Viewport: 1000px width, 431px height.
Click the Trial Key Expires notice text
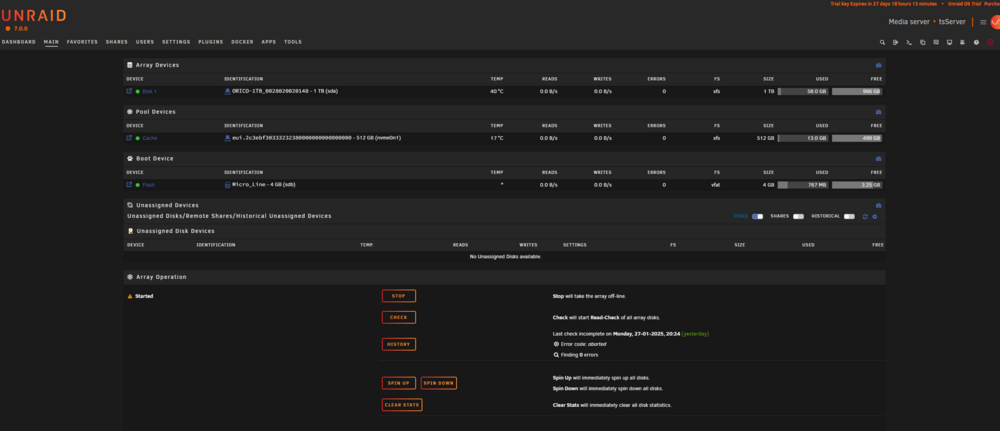click(x=883, y=4)
